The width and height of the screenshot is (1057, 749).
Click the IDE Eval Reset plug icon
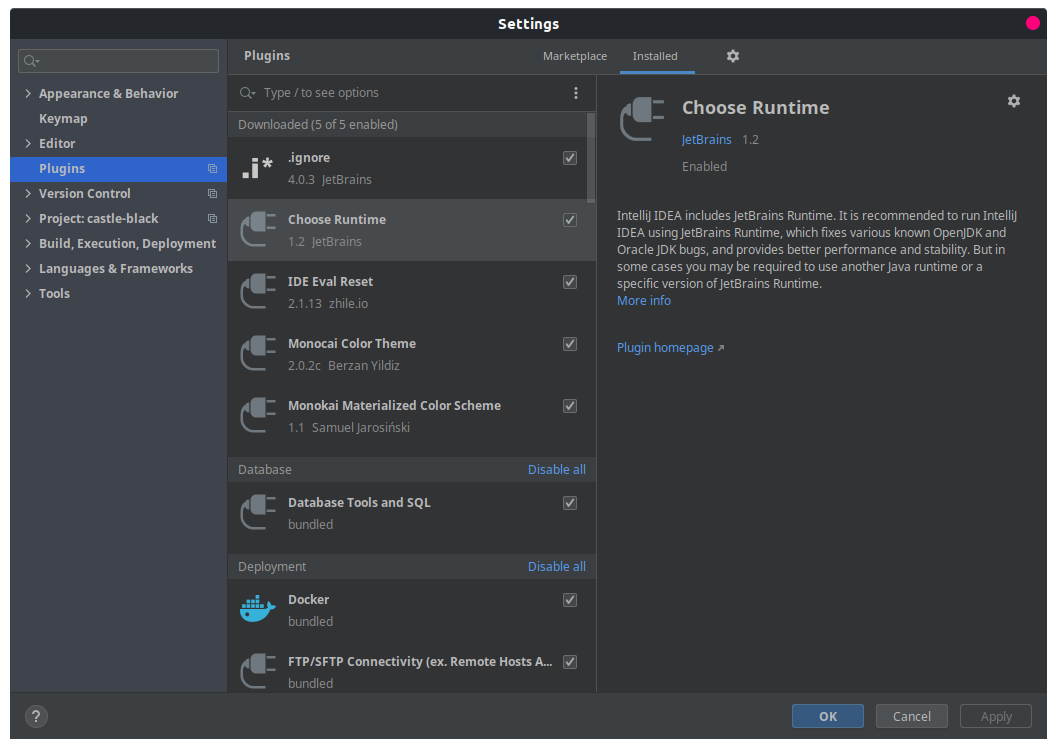click(x=257, y=292)
